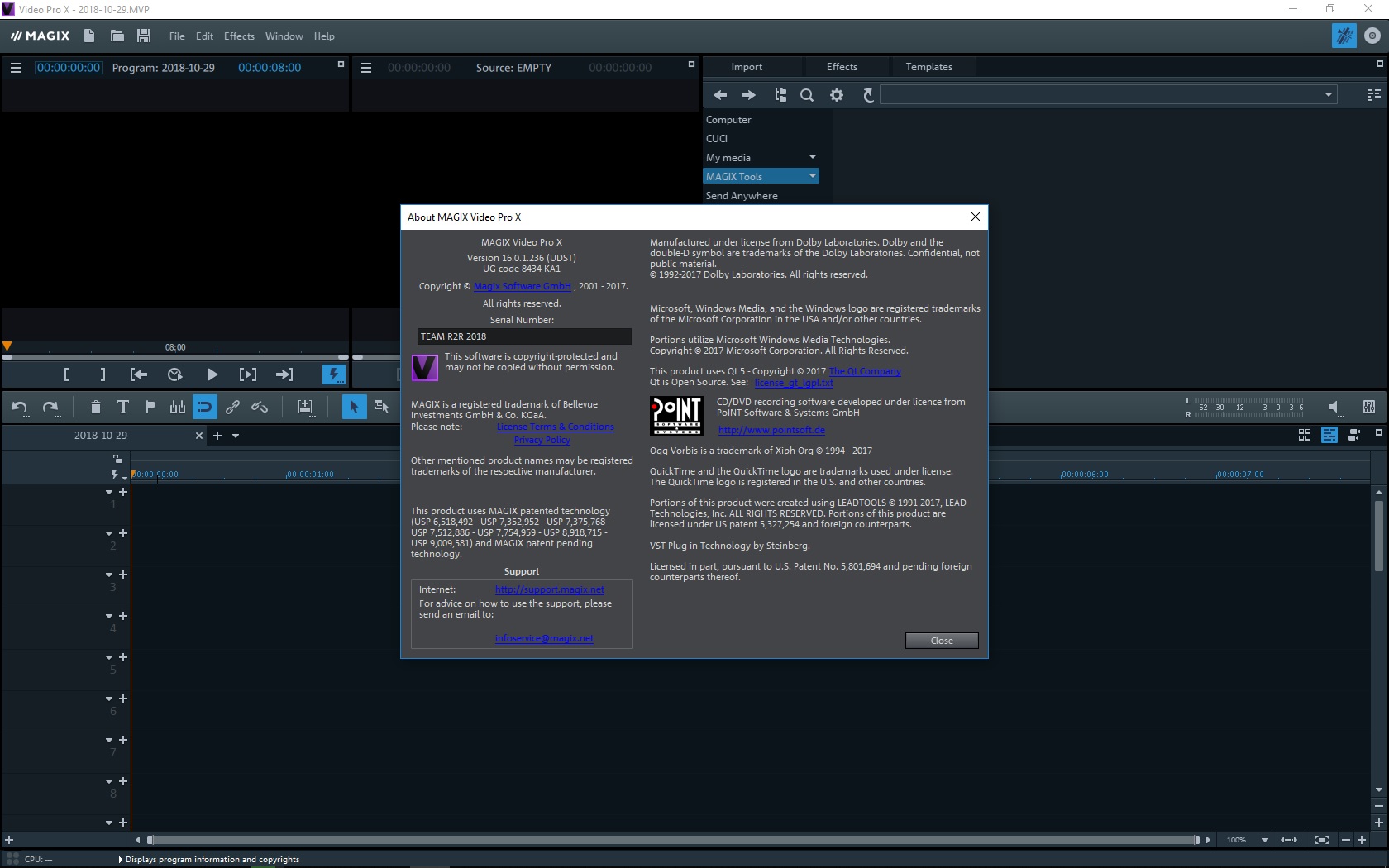1389x868 pixels.
Task: Set range in-point bracket
Action: tap(66, 374)
